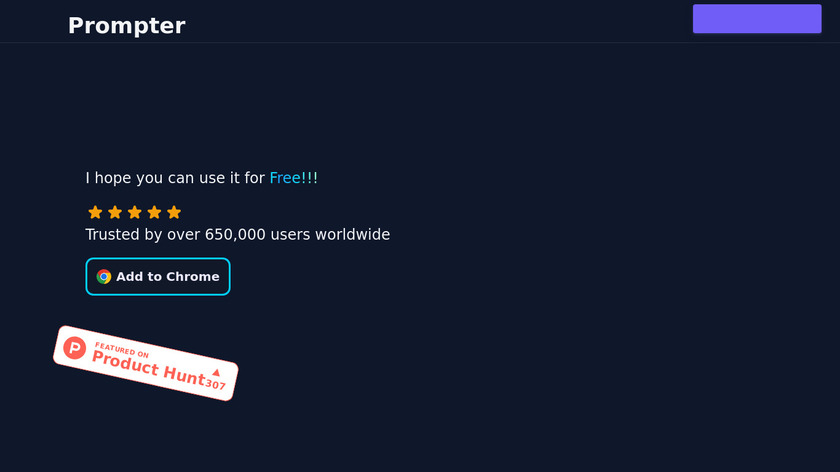
Task: Click the Product Hunt upvote triangle
Action: [216, 373]
